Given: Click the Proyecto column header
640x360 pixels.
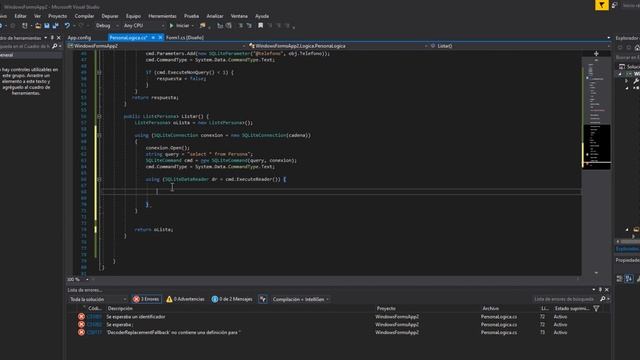Looking at the screenshot, I should [x=386, y=309].
